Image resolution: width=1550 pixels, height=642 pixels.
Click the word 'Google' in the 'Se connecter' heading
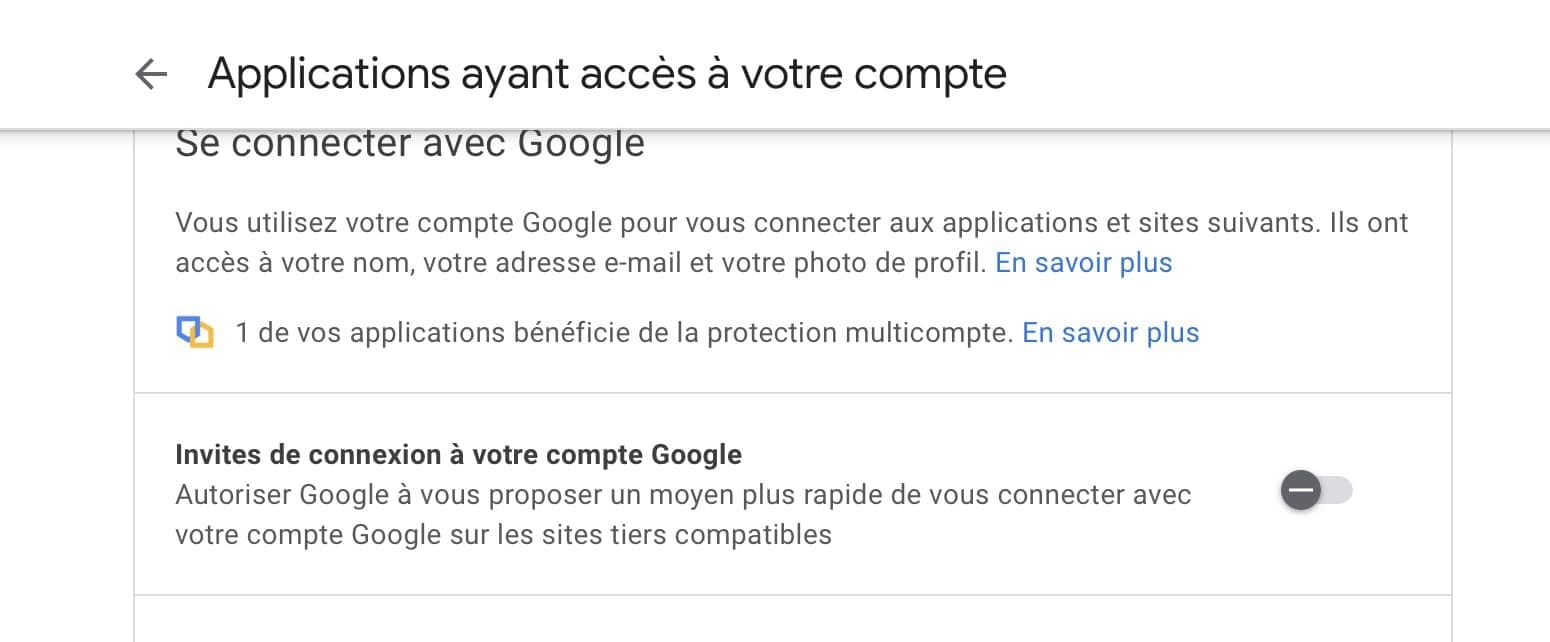(x=581, y=144)
